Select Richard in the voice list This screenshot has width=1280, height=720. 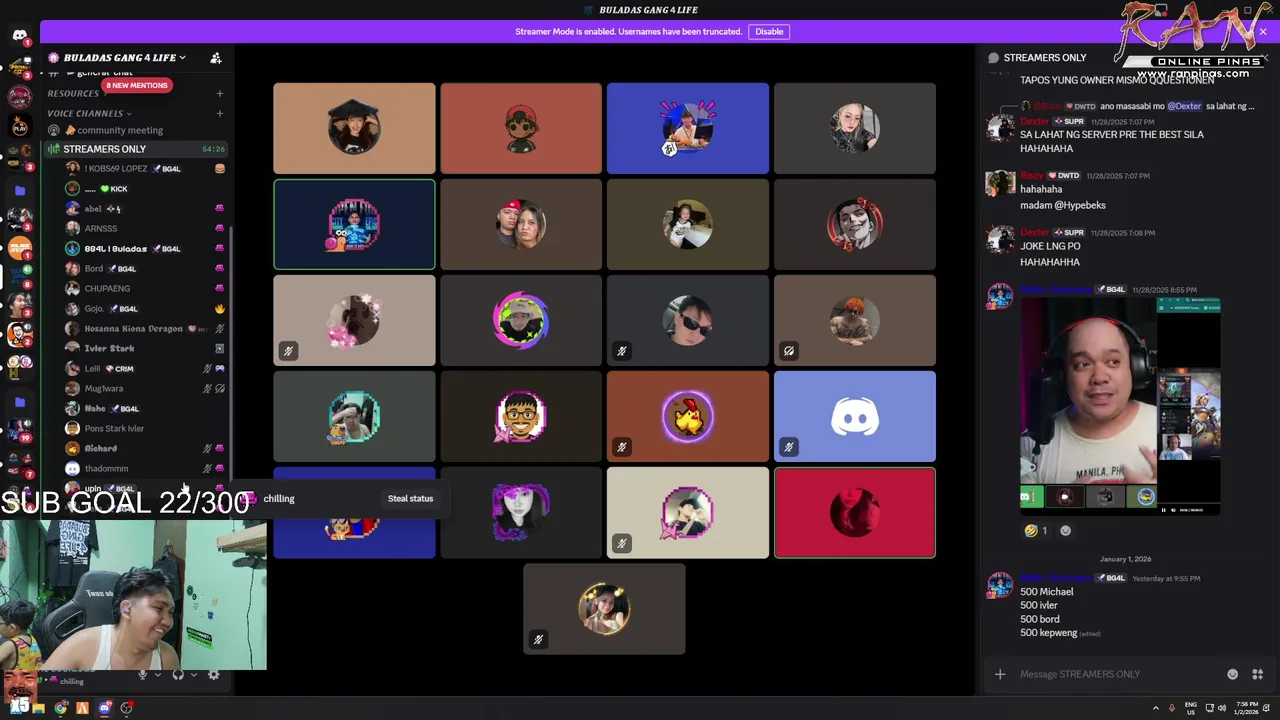(x=146, y=448)
